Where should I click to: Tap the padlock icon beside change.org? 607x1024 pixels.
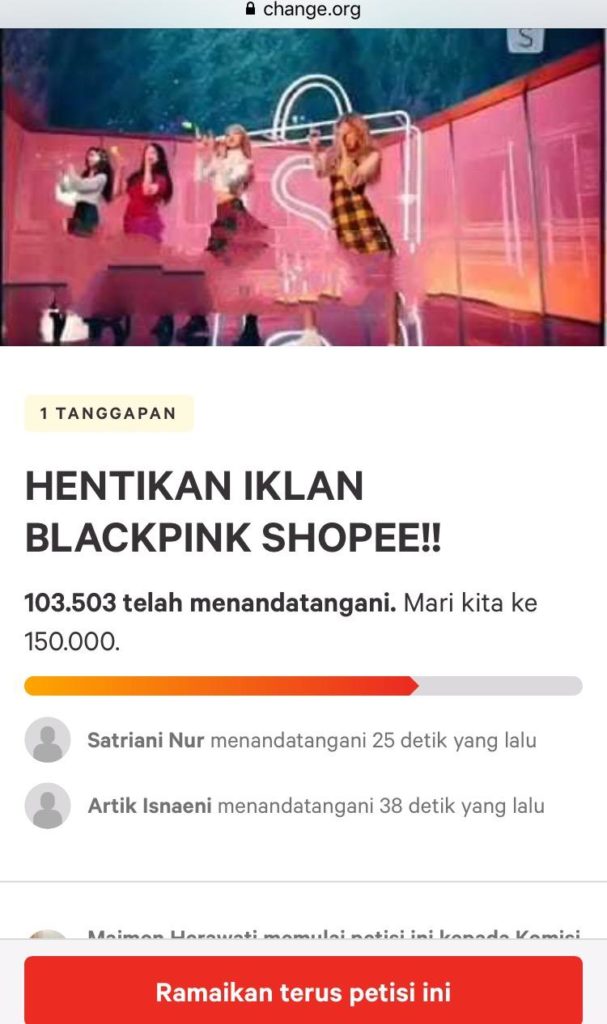click(x=250, y=8)
